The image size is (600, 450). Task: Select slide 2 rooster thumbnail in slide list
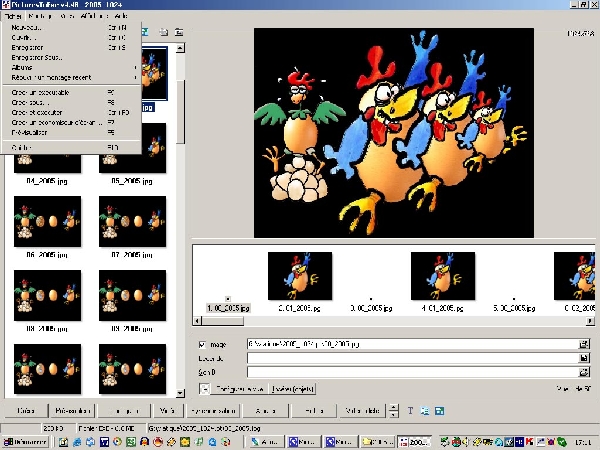(300, 276)
